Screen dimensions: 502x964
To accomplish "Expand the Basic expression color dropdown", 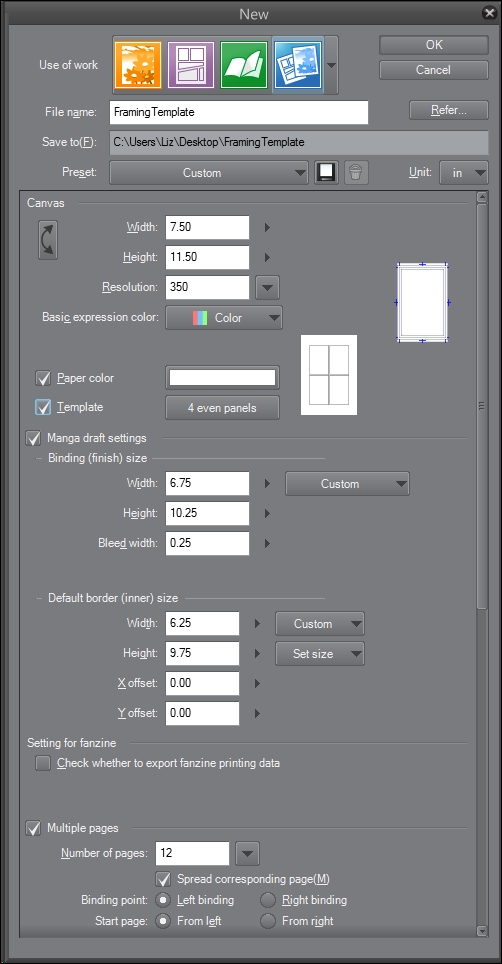I will (x=224, y=318).
